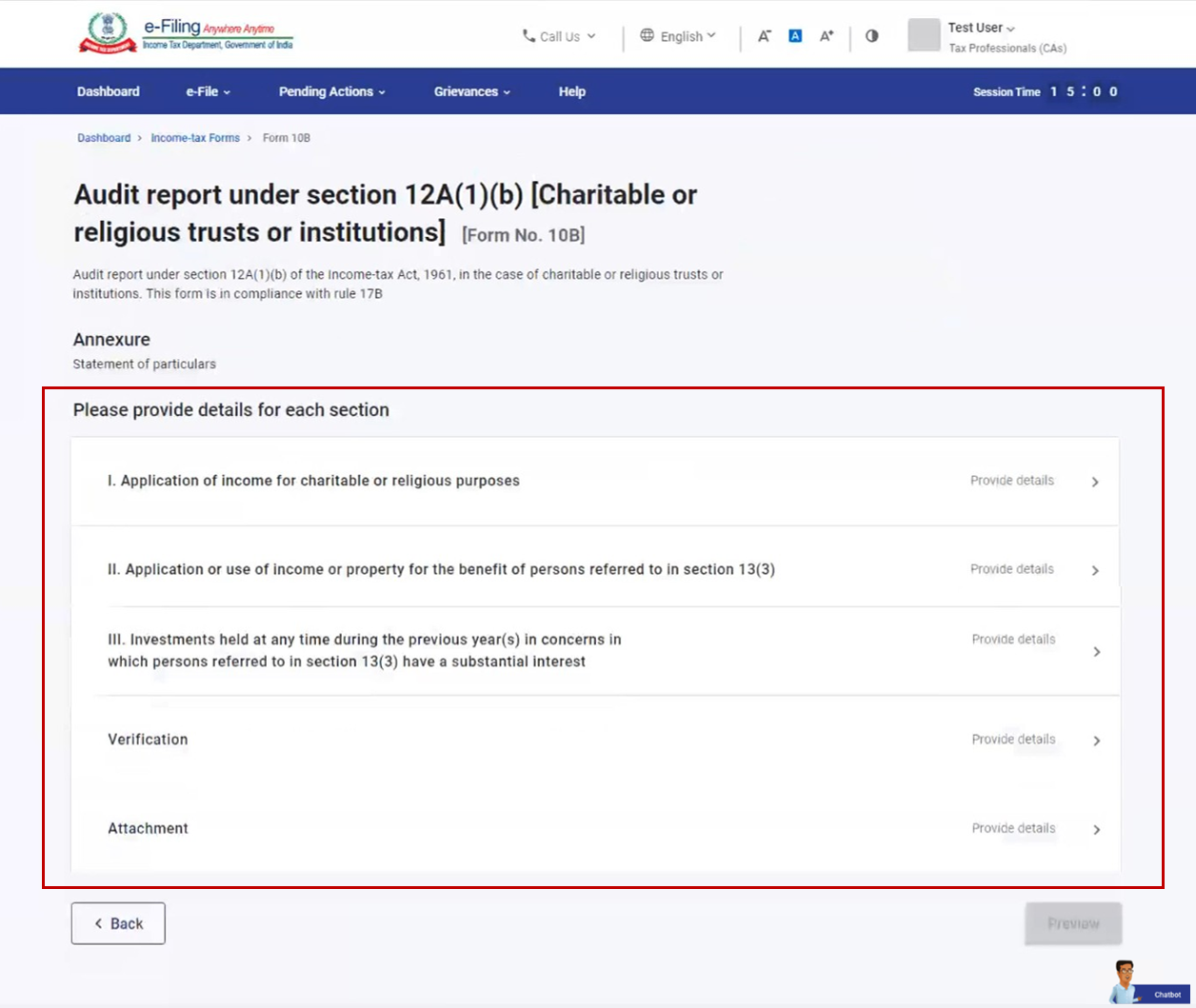This screenshot has width=1196, height=1008.
Task: Select the decrease font size icon
Action: coord(764,35)
